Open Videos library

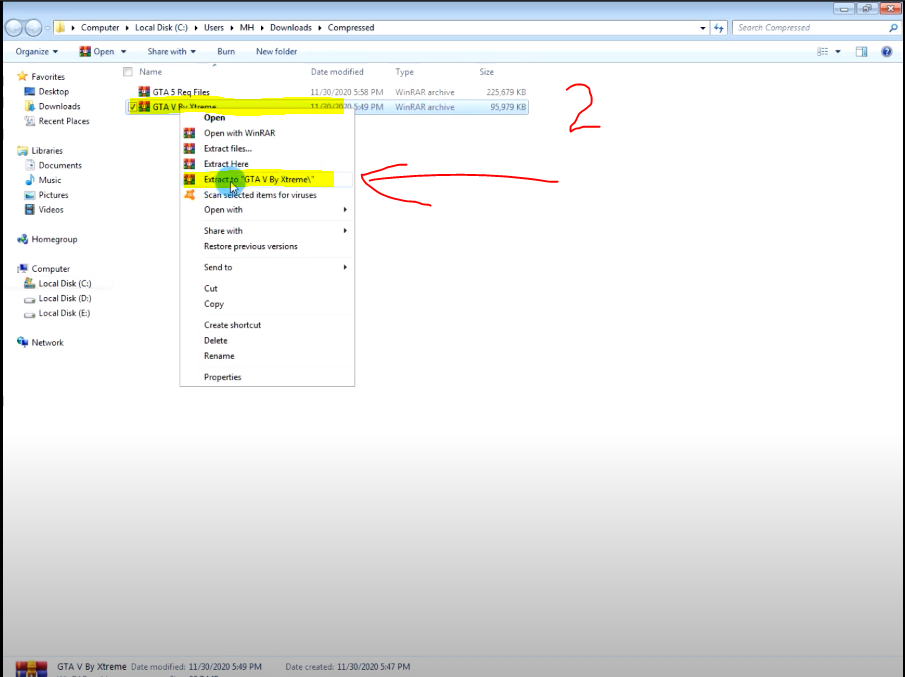51,210
